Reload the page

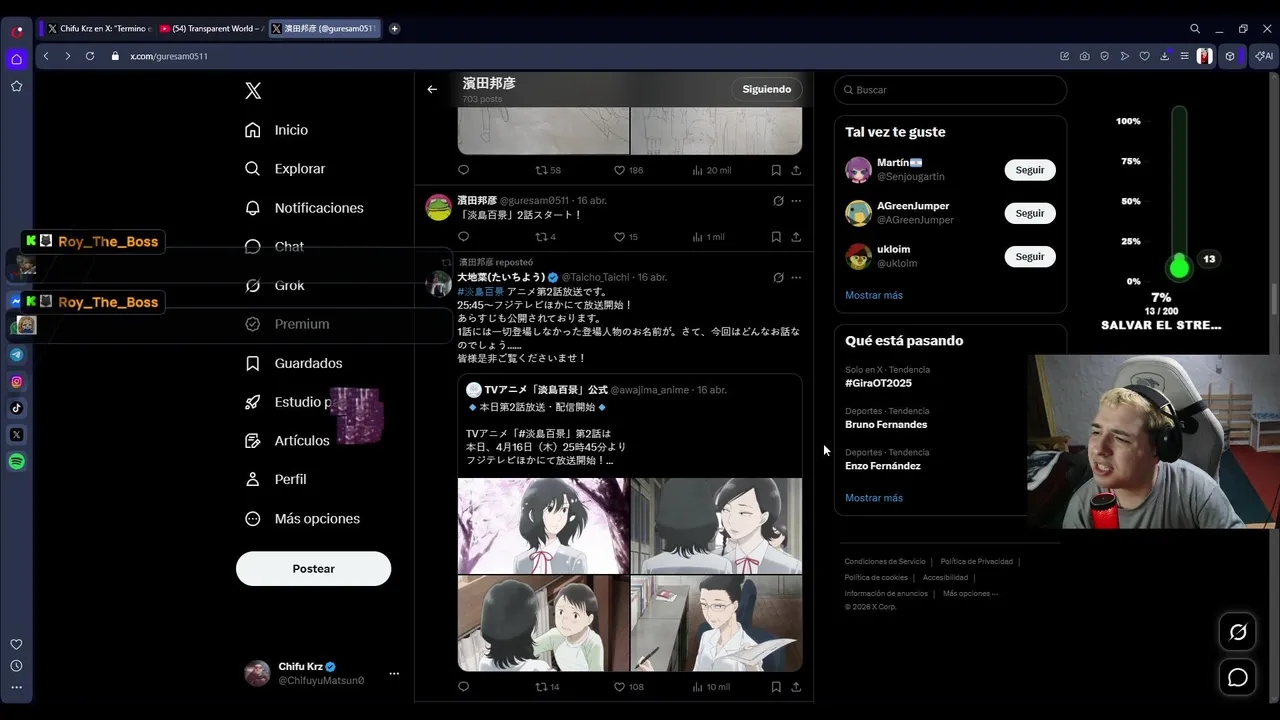tap(89, 56)
